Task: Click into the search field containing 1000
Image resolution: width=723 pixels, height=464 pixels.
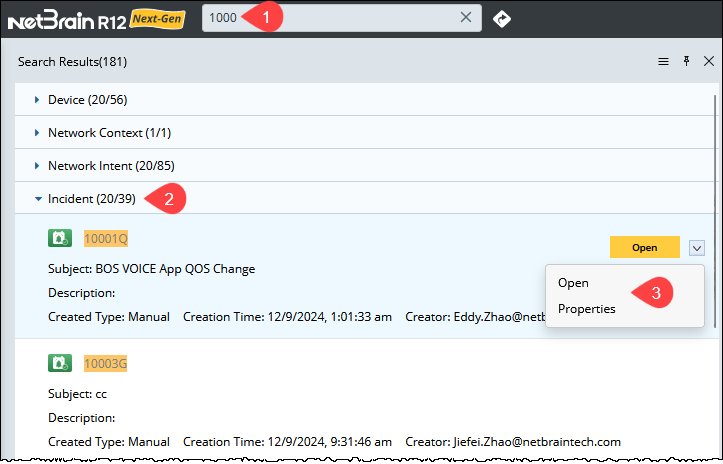Action: tap(342, 18)
